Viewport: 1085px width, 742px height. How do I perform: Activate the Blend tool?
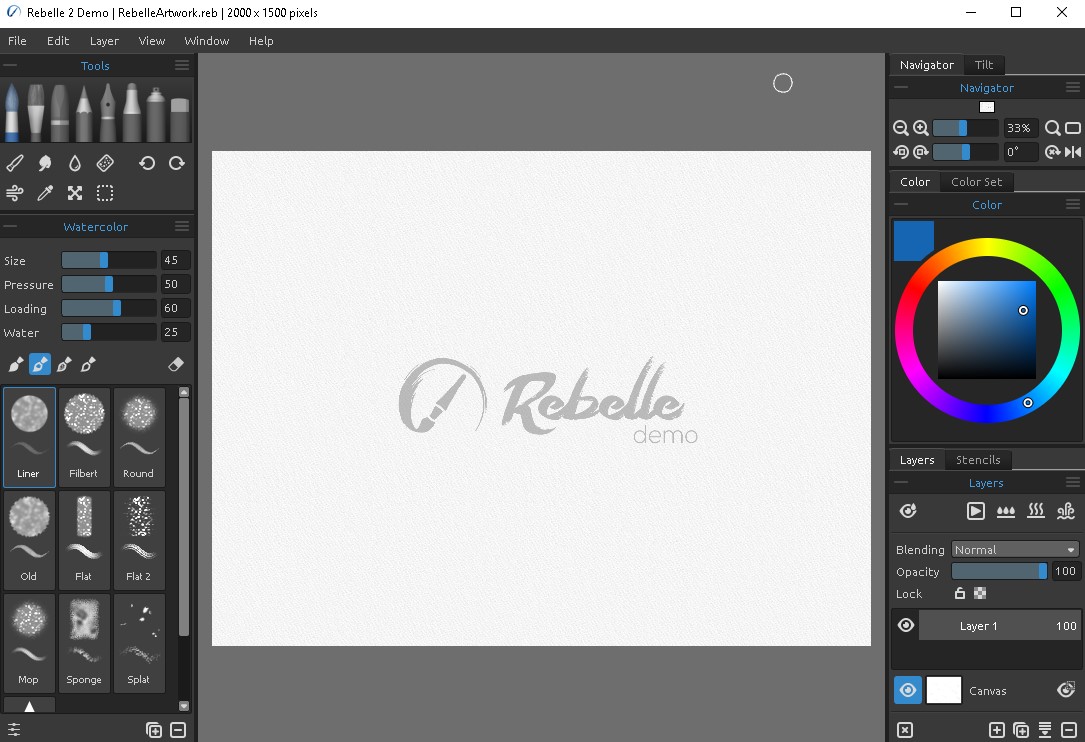(x=44, y=162)
